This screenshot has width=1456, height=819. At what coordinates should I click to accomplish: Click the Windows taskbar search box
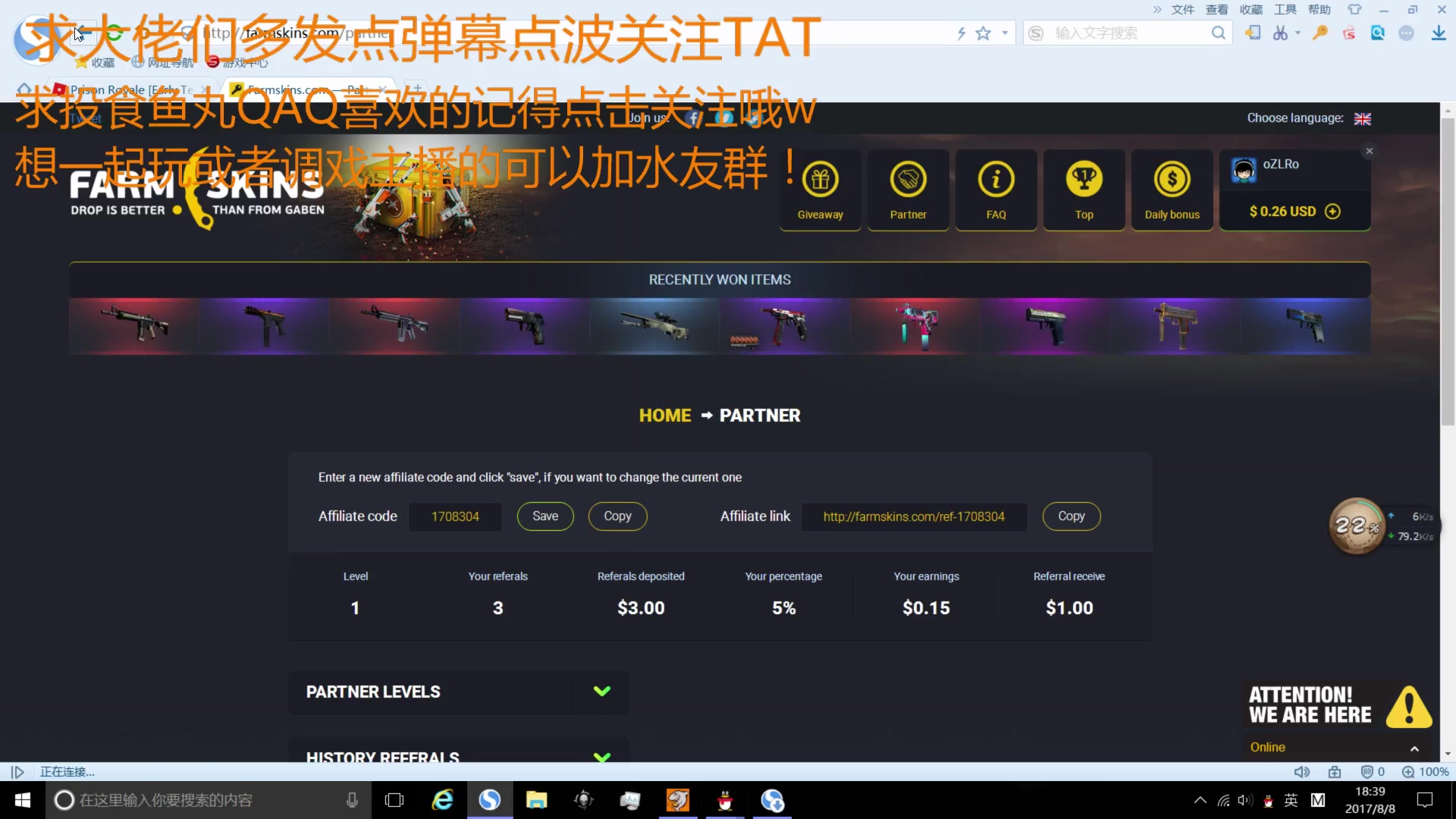tap(209, 800)
